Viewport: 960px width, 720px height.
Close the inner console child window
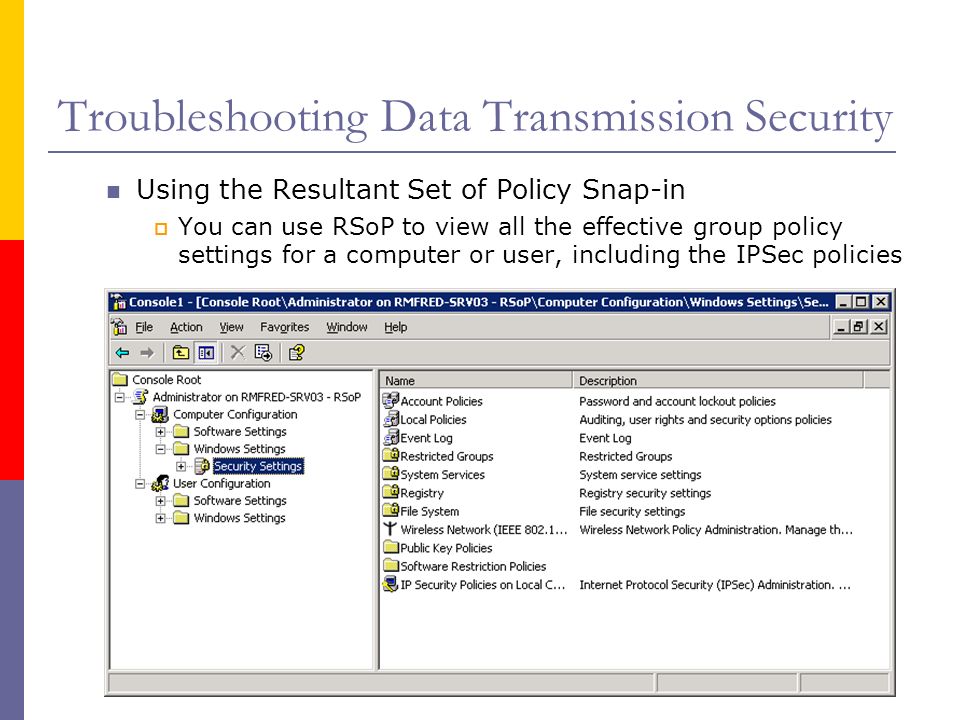click(x=879, y=327)
